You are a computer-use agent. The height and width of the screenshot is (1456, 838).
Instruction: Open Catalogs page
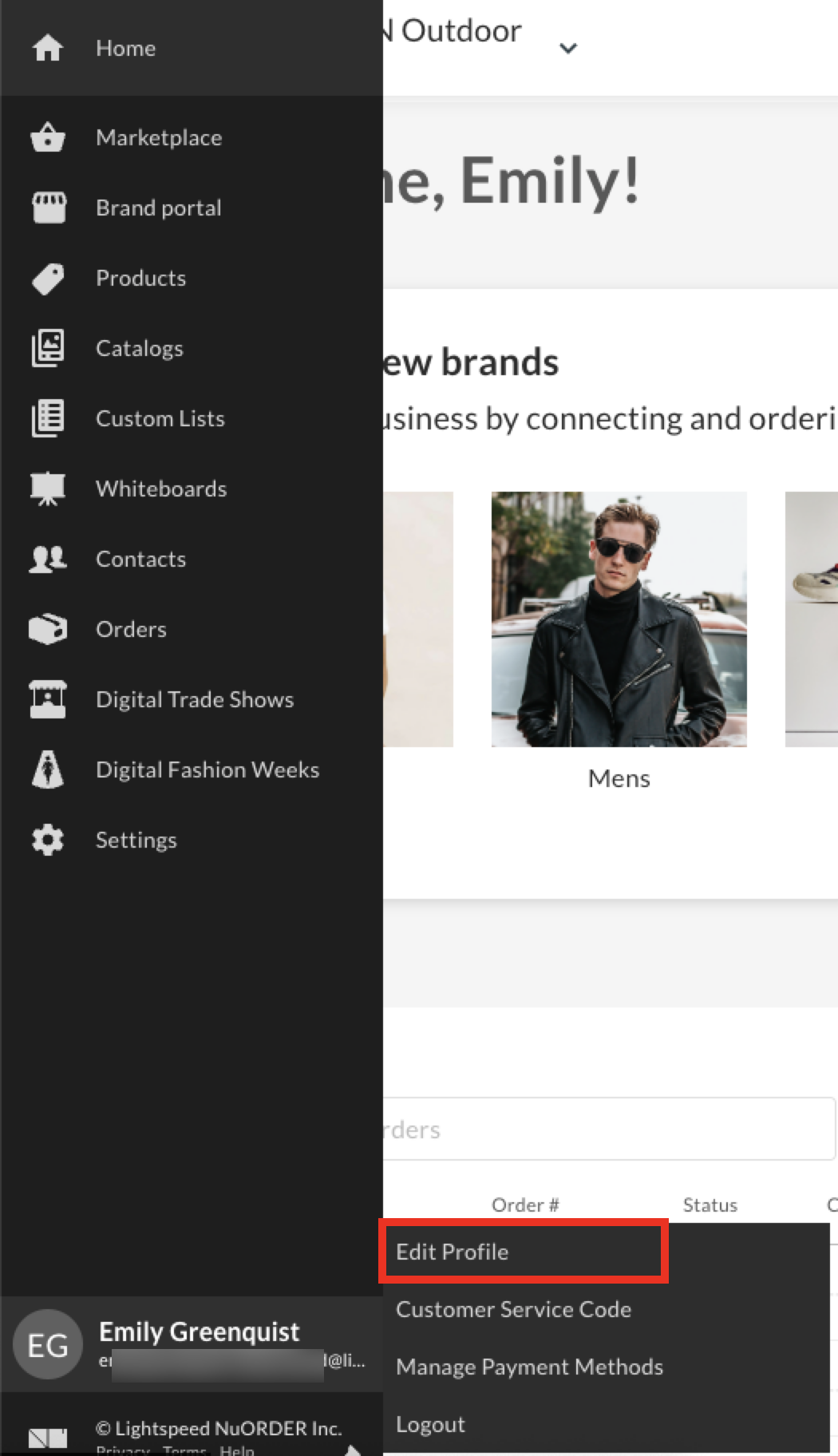(192, 348)
